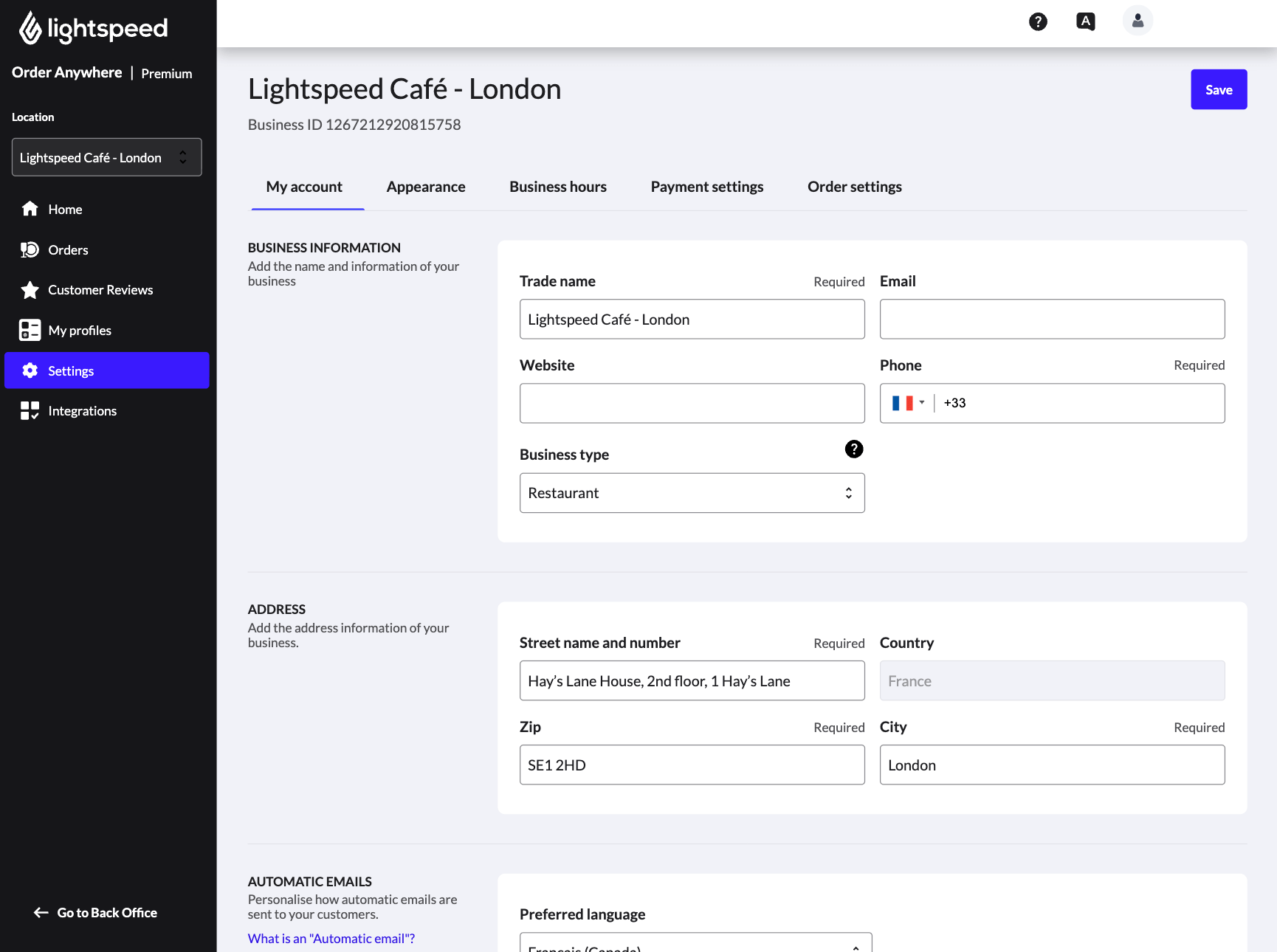
Task: Click the Email input field
Action: click(1053, 319)
